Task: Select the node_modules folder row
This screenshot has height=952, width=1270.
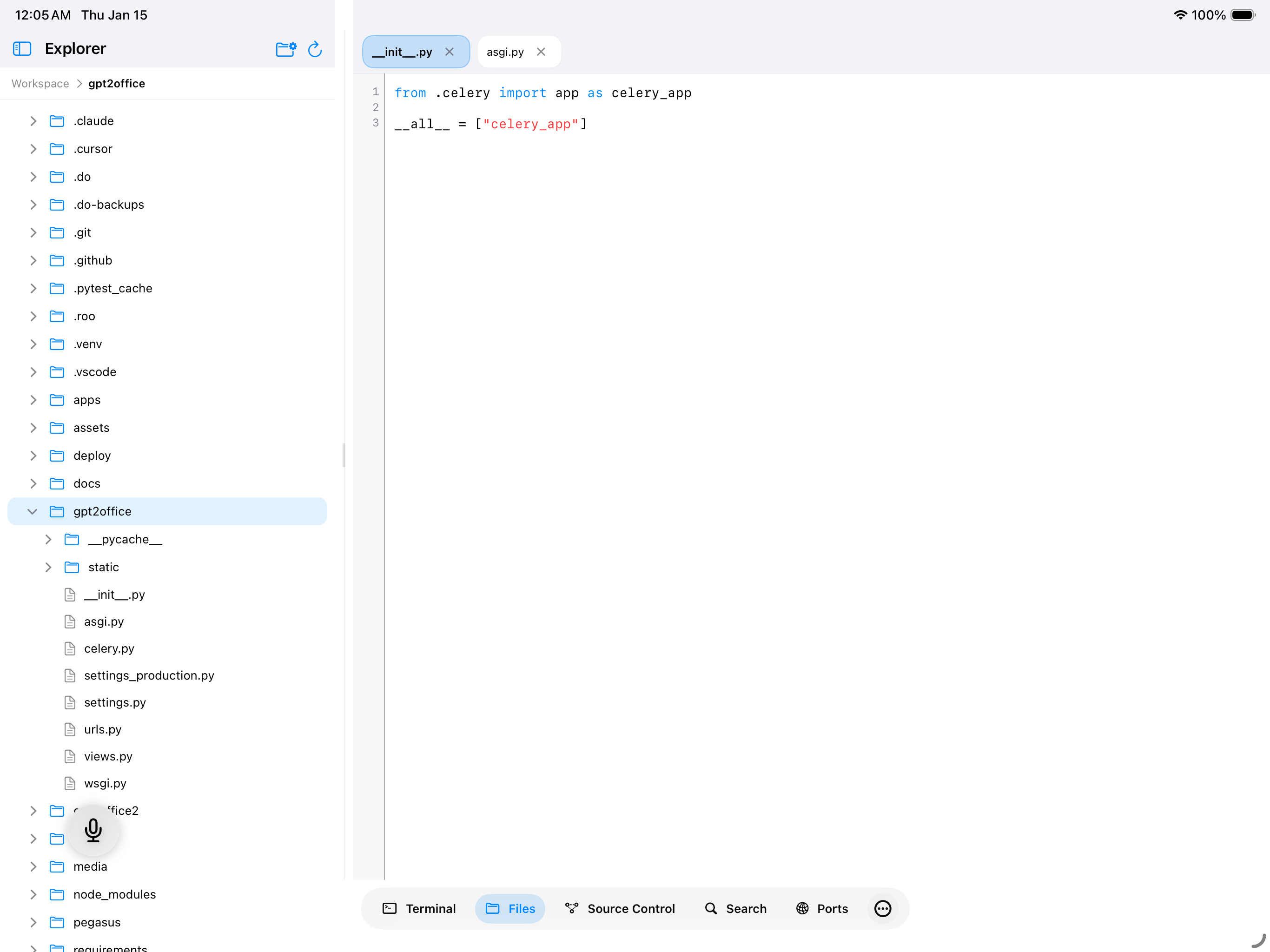Action: pos(166,894)
